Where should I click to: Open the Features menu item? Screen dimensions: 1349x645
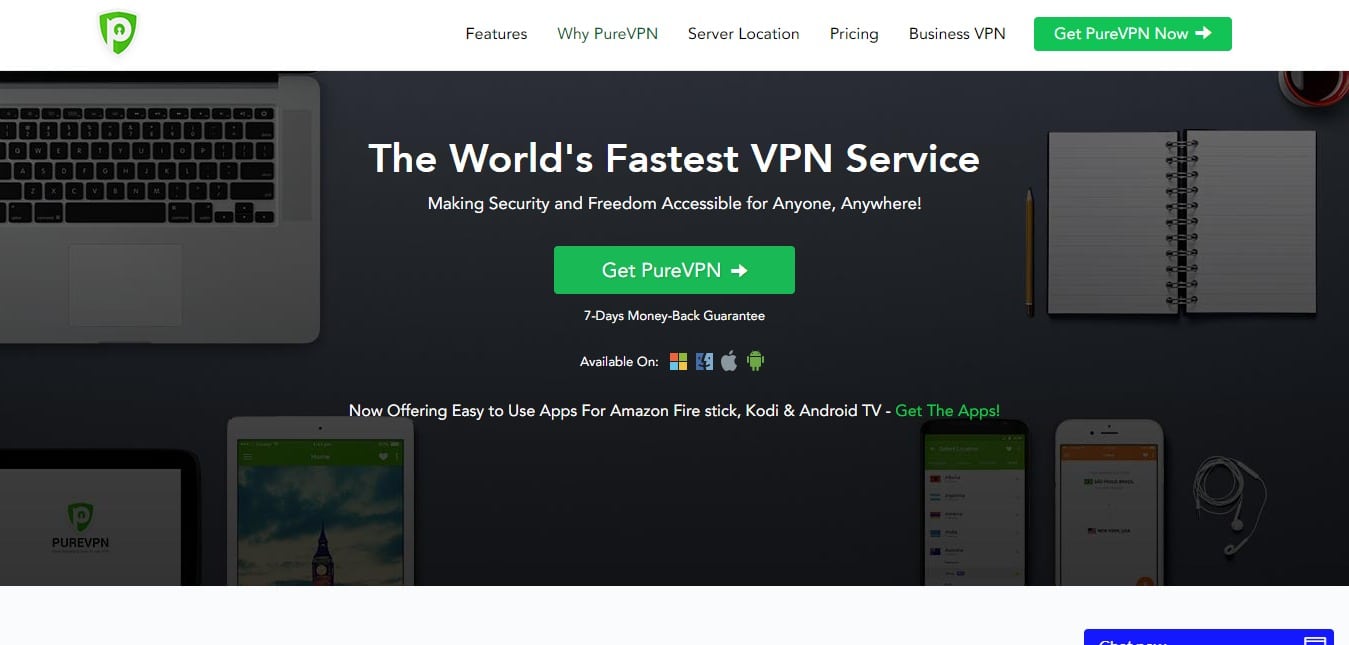pos(496,34)
